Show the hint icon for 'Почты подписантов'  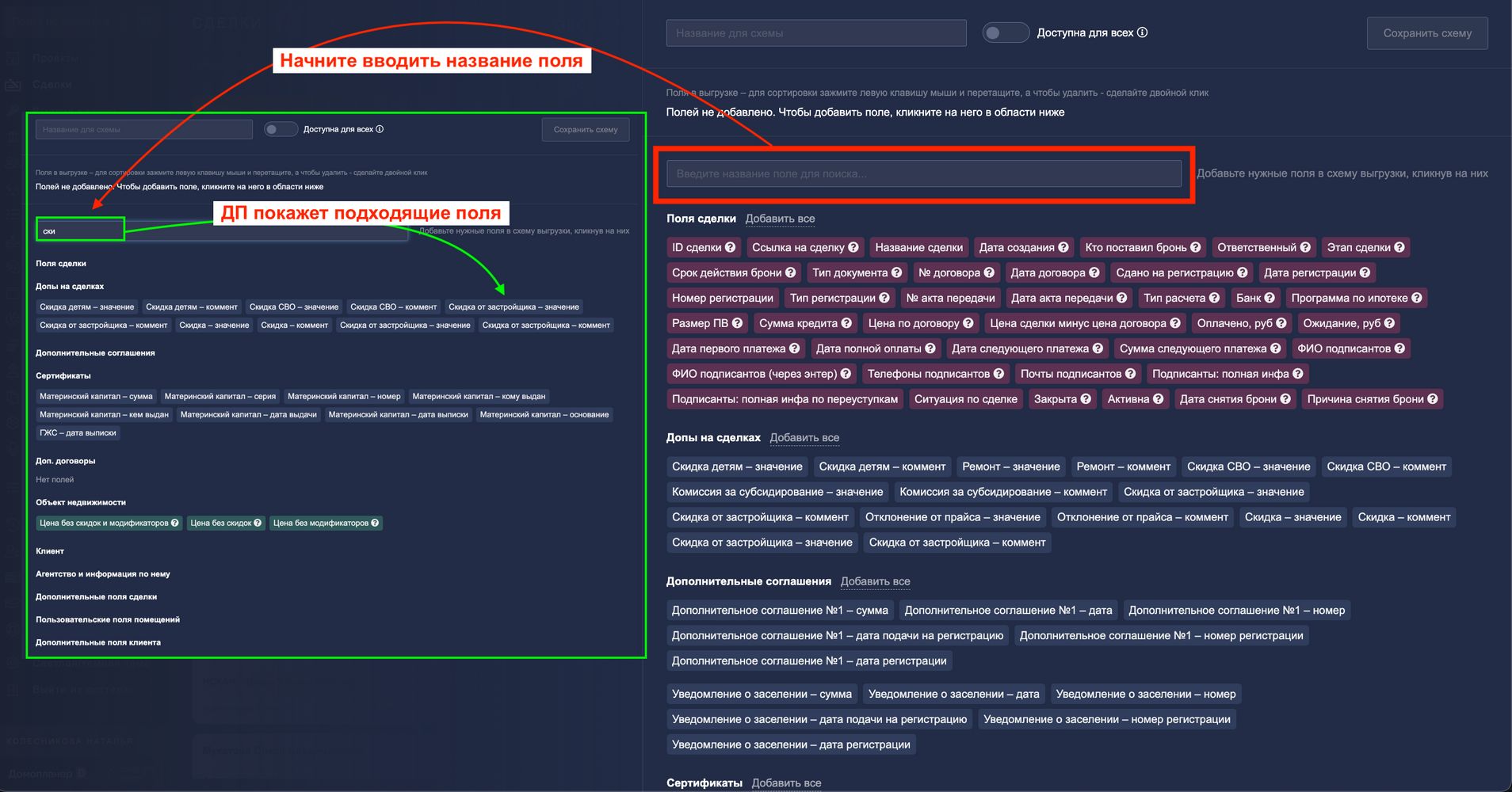point(1130,374)
